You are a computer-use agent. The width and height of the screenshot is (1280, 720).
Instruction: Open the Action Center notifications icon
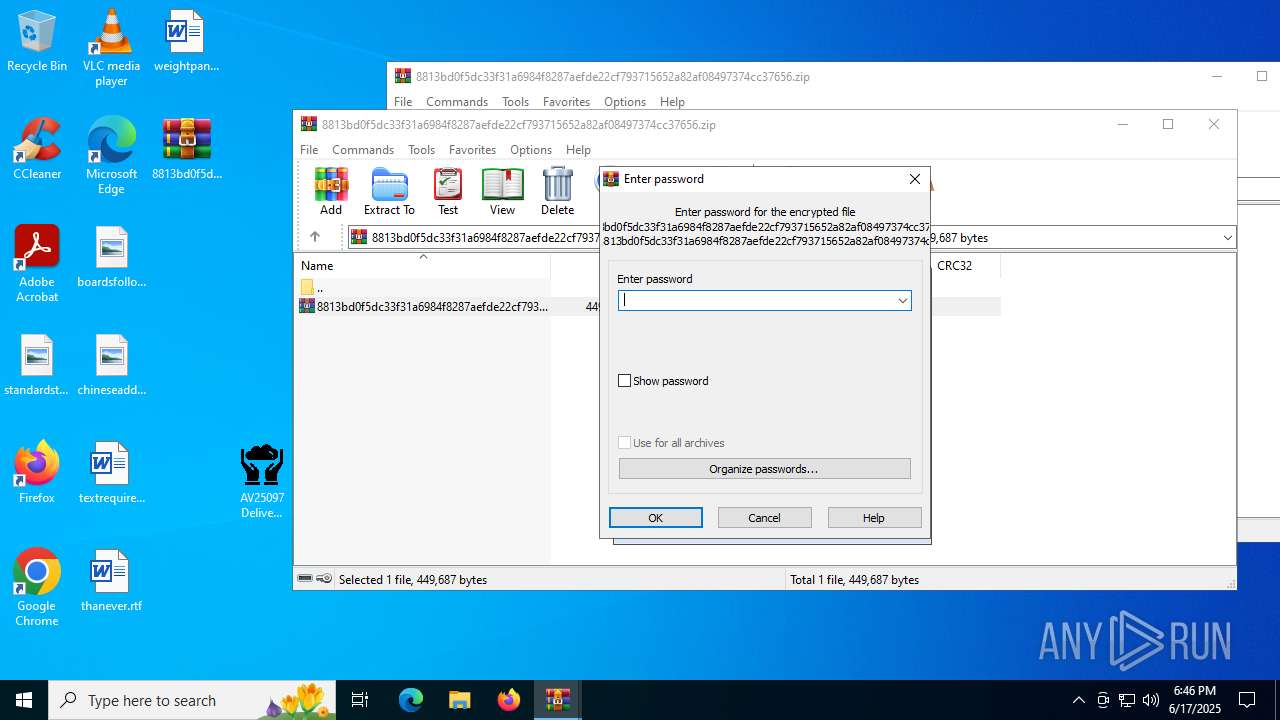[x=1247, y=700]
